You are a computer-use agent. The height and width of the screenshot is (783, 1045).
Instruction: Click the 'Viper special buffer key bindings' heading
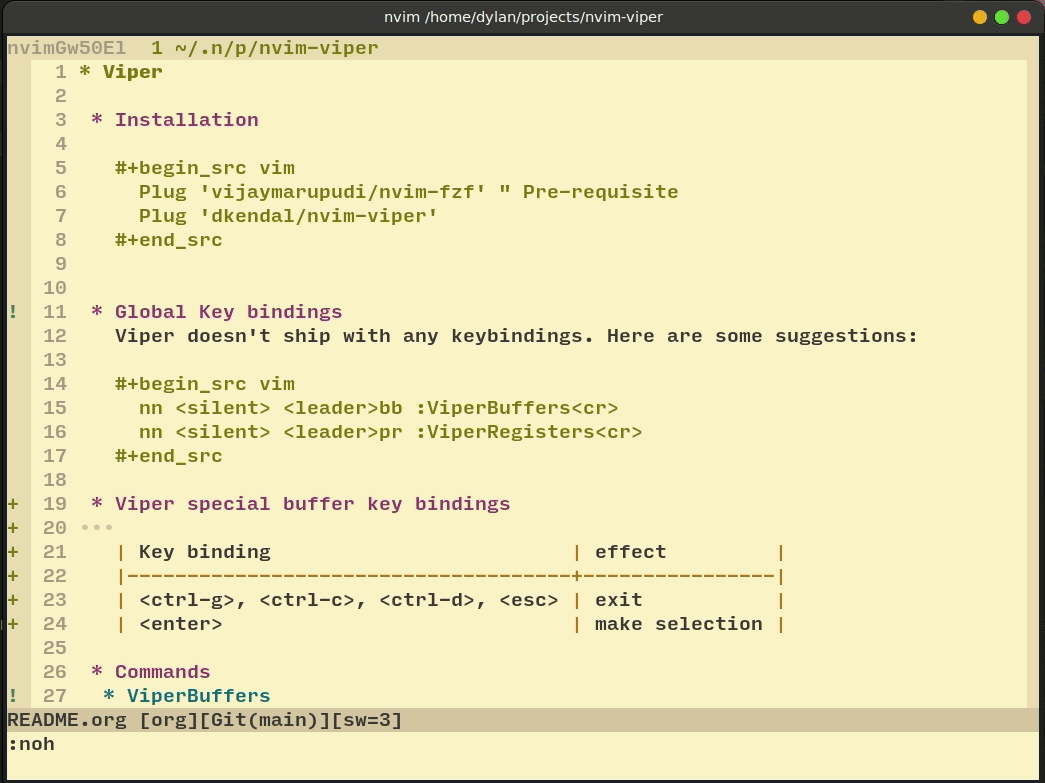pyautogui.click(x=313, y=504)
